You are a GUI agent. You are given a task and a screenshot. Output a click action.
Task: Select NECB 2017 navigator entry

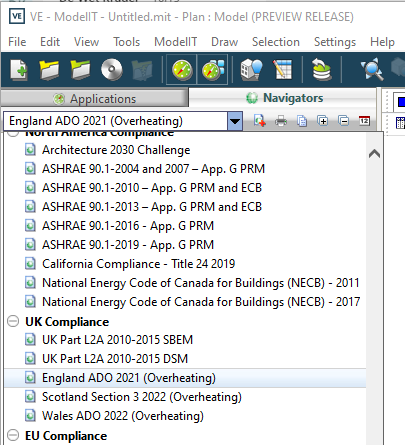pyautogui.click(x=201, y=302)
